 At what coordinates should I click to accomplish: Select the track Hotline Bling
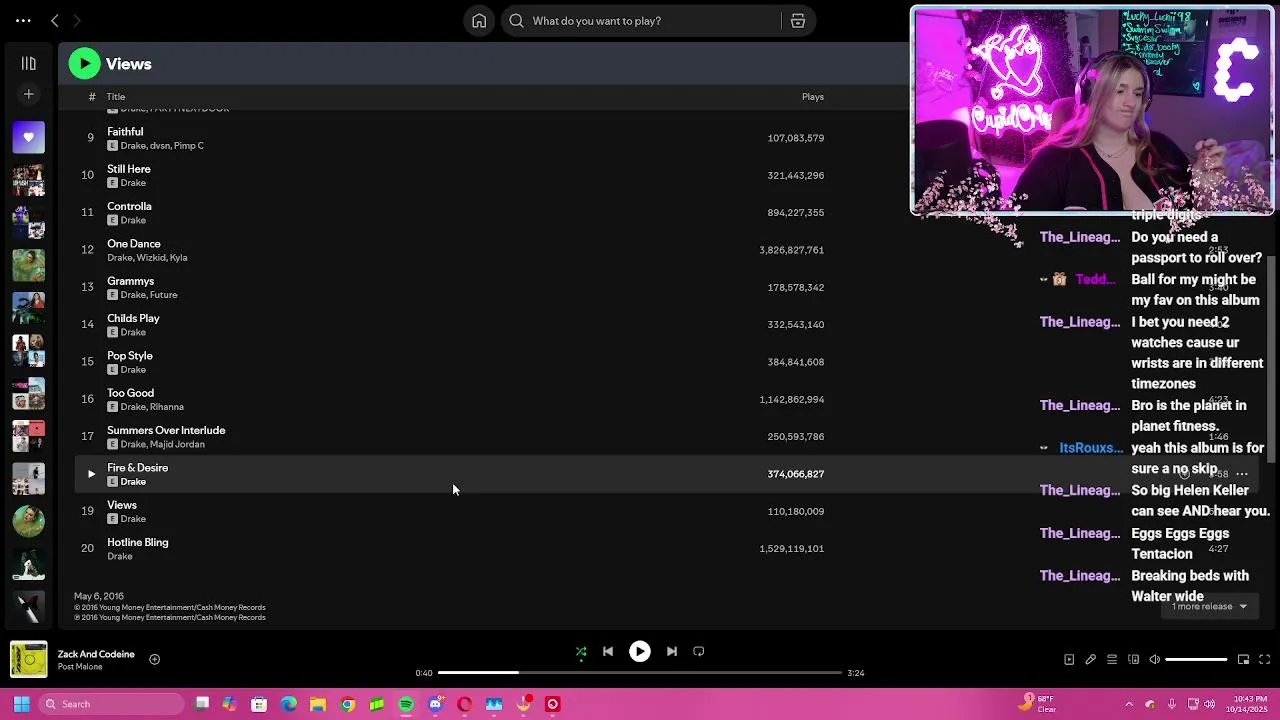pyautogui.click(x=138, y=542)
